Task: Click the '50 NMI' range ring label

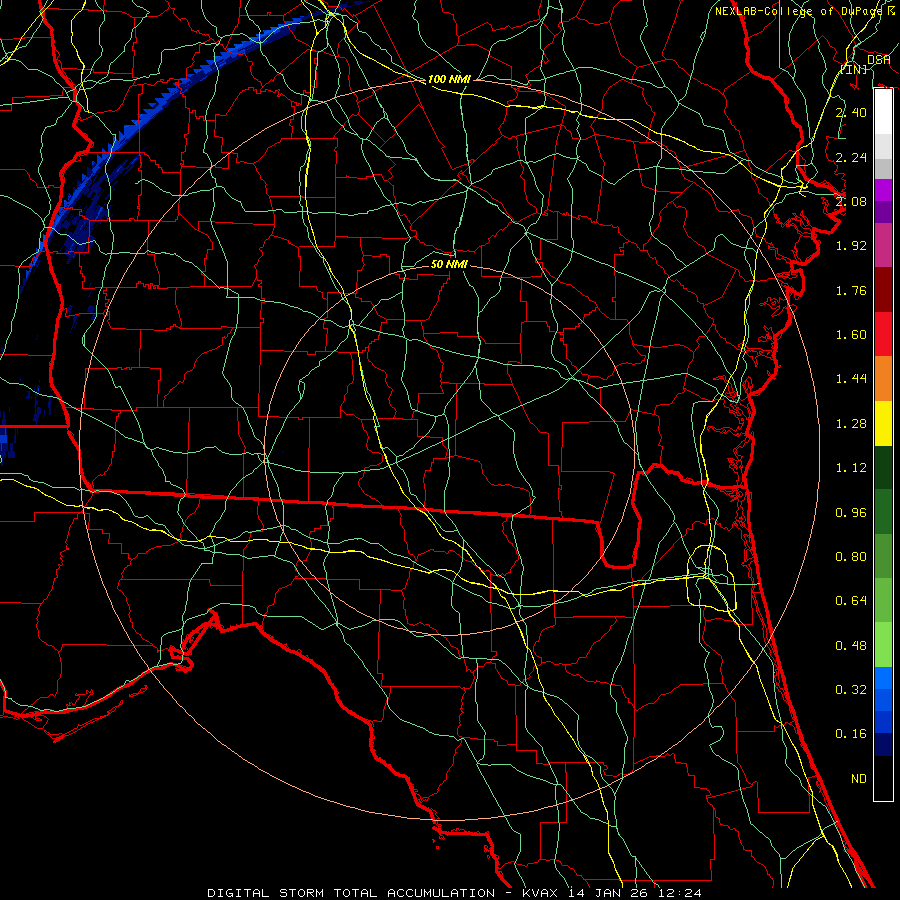Action: 449,264
